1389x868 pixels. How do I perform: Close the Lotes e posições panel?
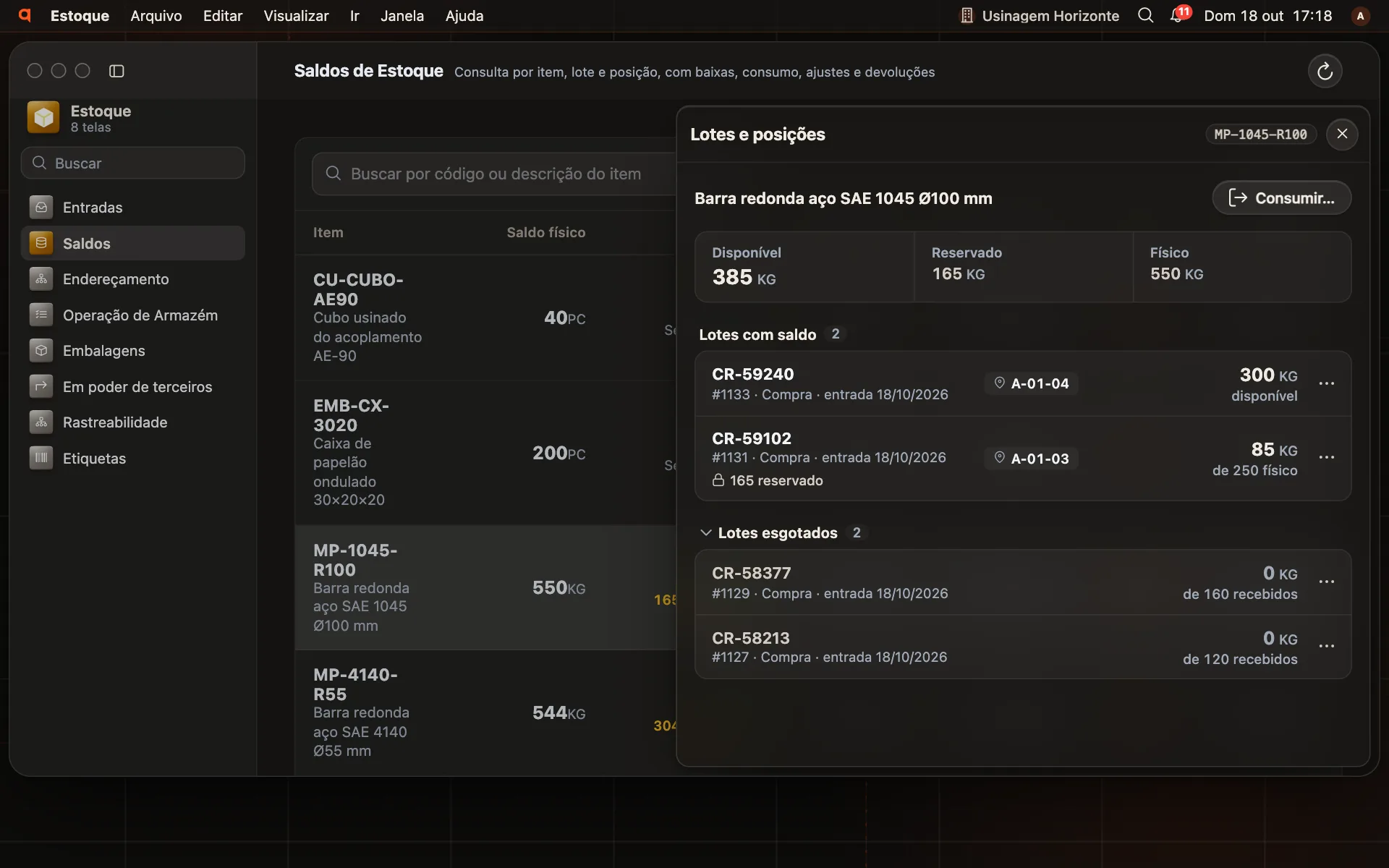click(x=1342, y=134)
